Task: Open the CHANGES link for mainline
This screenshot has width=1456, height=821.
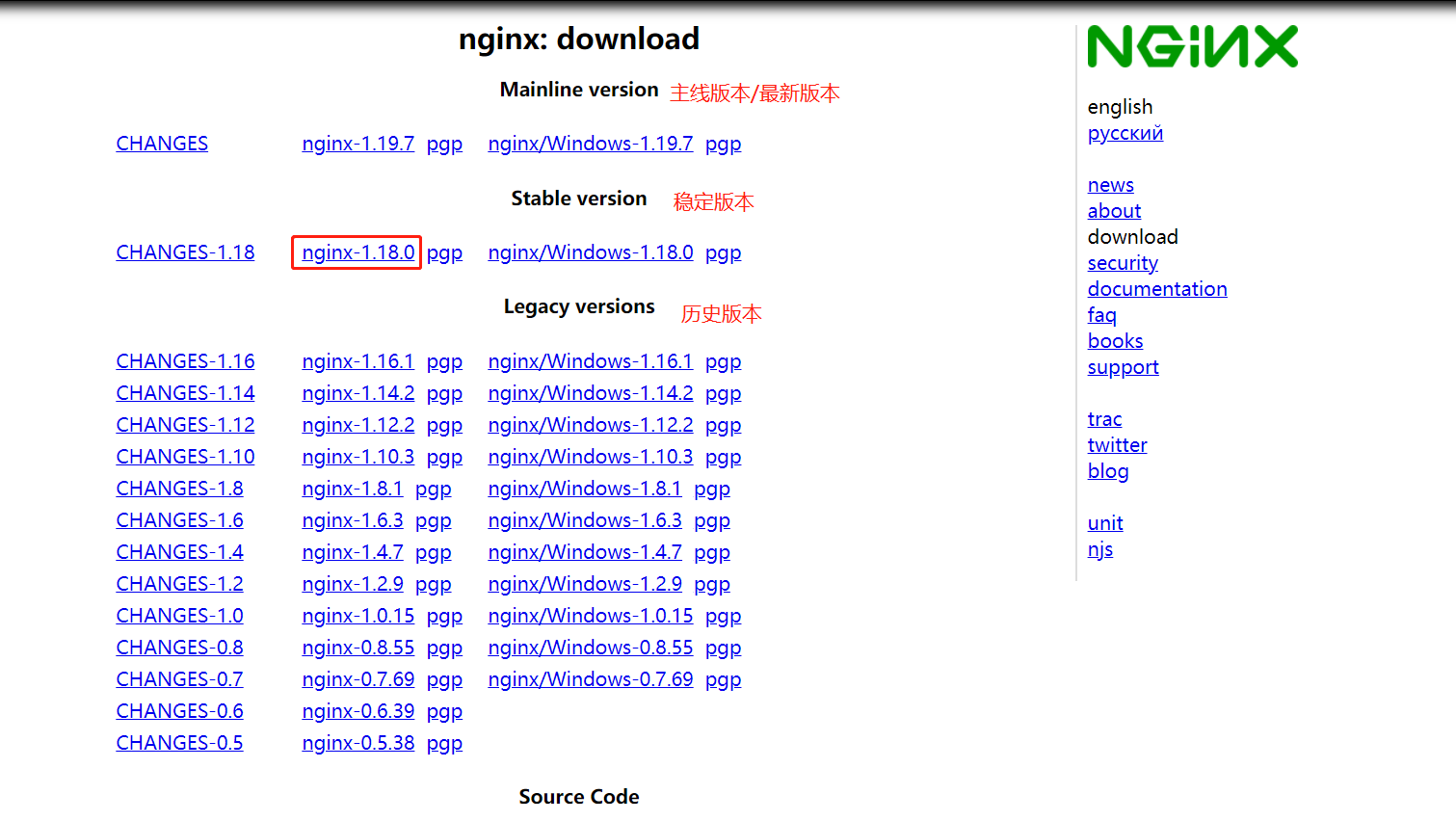Action: tap(162, 144)
